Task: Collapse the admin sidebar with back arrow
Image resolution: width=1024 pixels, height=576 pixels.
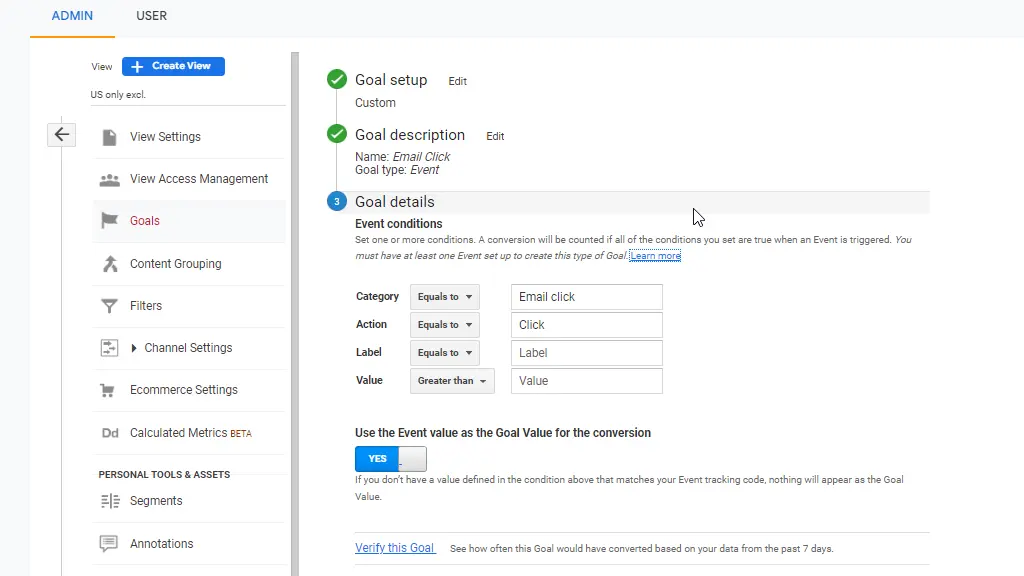Action: [x=61, y=134]
